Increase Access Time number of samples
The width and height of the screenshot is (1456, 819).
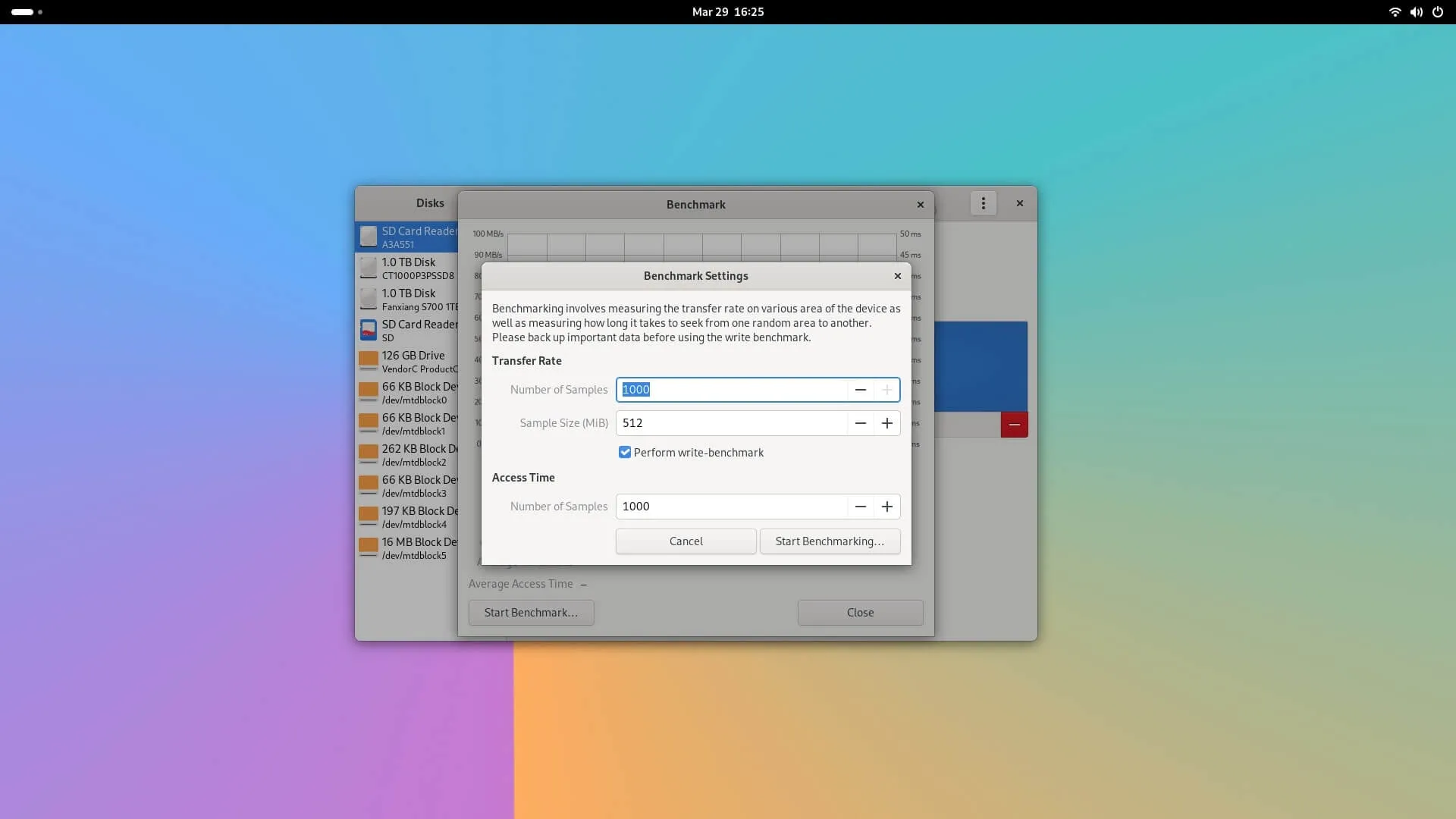886,507
